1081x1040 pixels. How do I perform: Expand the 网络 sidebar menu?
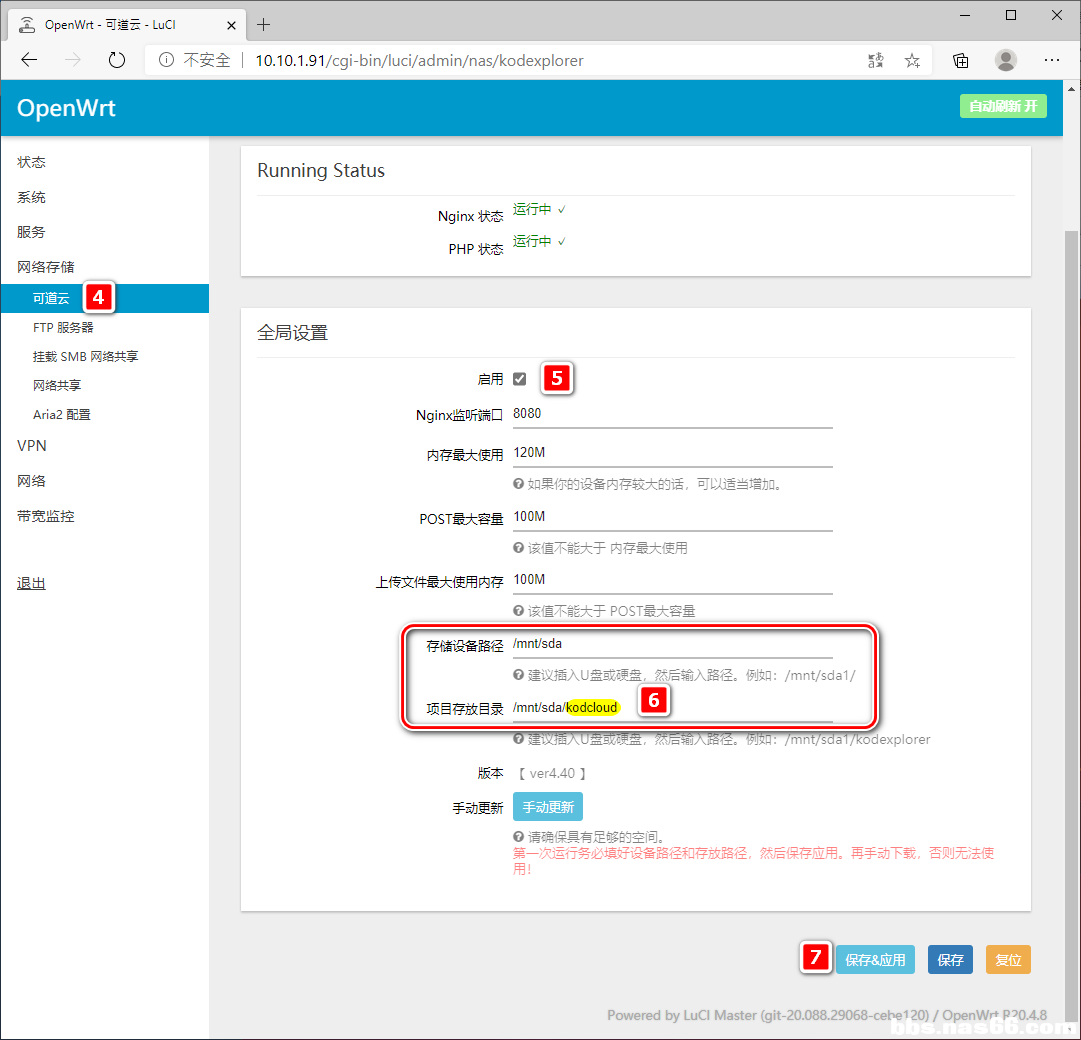pyautogui.click(x=32, y=481)
